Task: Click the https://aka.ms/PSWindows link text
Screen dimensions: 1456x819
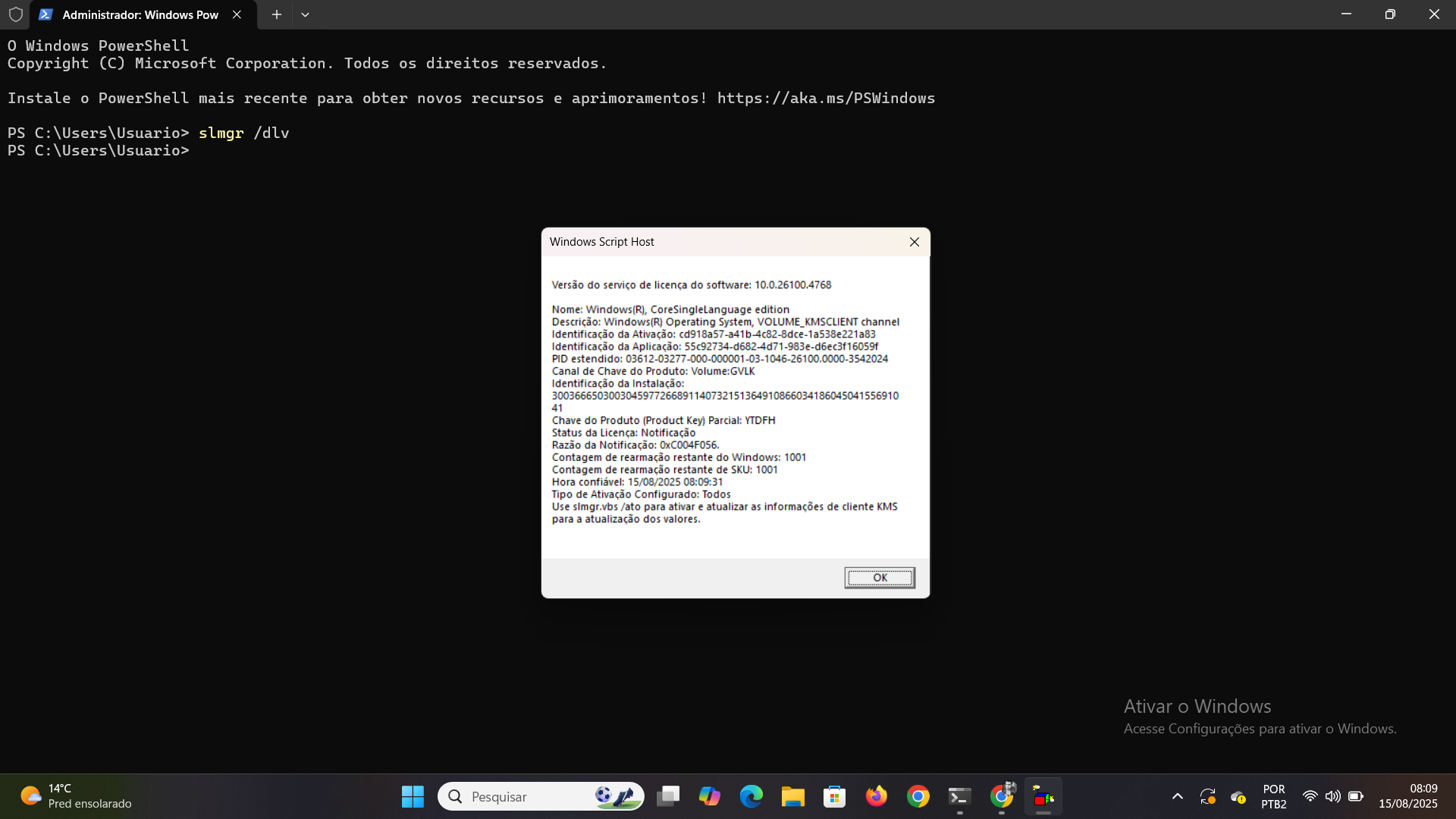Action: pyautogui.click(x=826, y=99)
